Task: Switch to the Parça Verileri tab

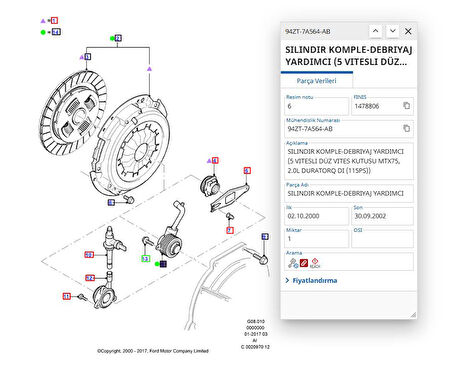Action: pos(316,81)
